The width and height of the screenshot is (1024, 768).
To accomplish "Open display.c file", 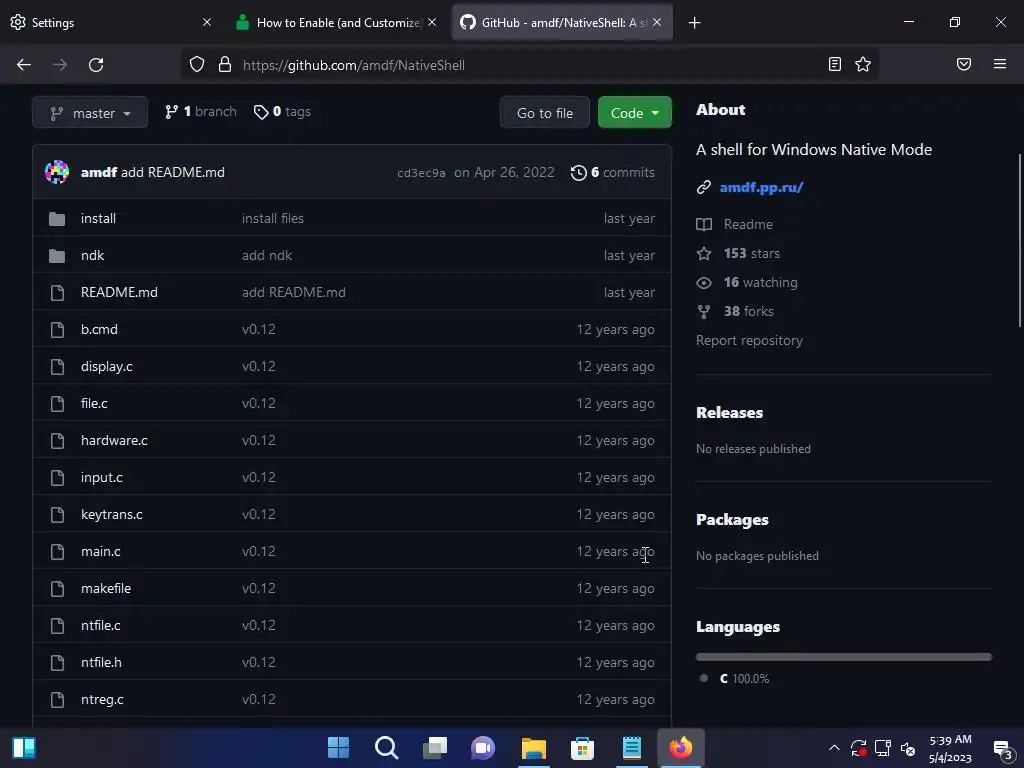I will point(106,366).
